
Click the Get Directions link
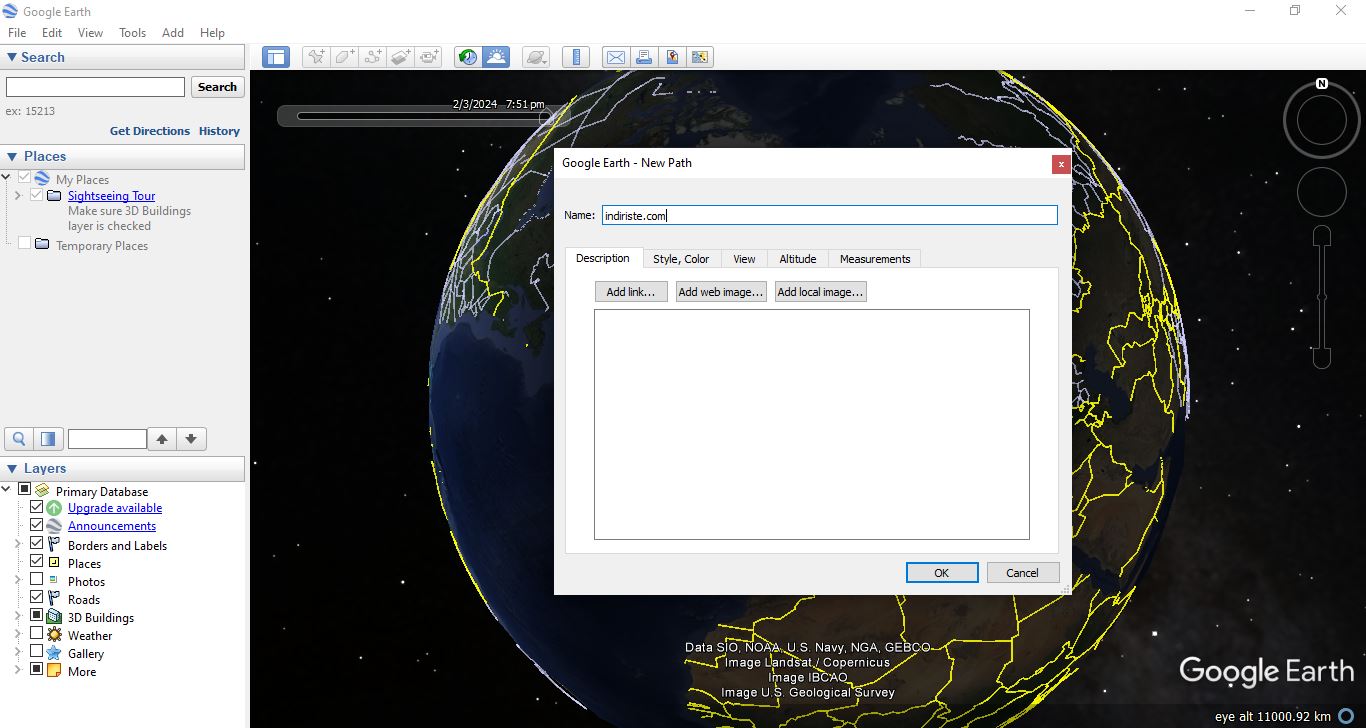[x=150, y=131]
